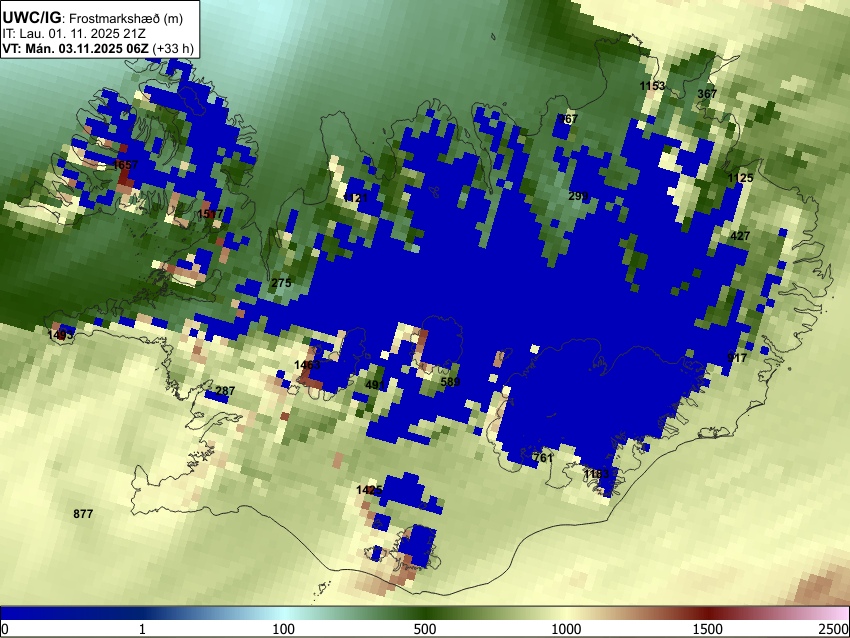Select the map value 1125
Viewport: 850px width, 638px height.
point(740,178)
